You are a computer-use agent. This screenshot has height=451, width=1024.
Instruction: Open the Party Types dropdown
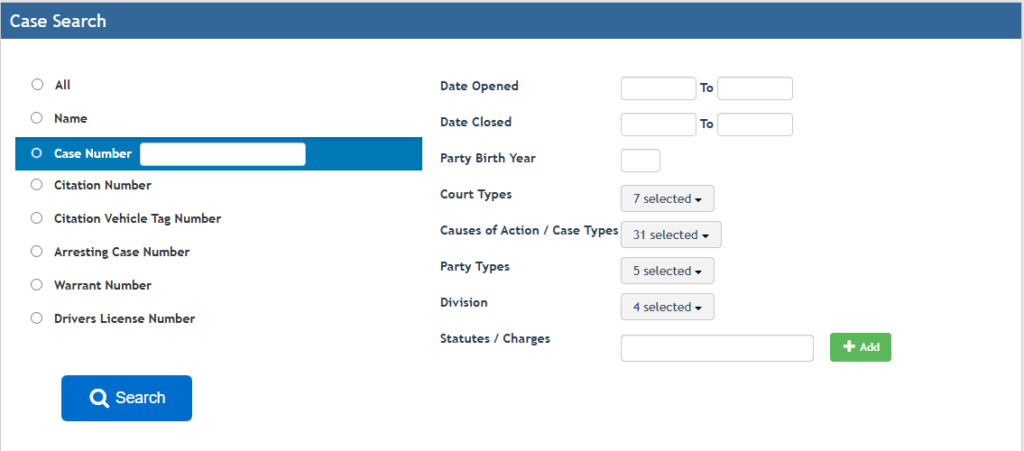click(x=667, y=271)
